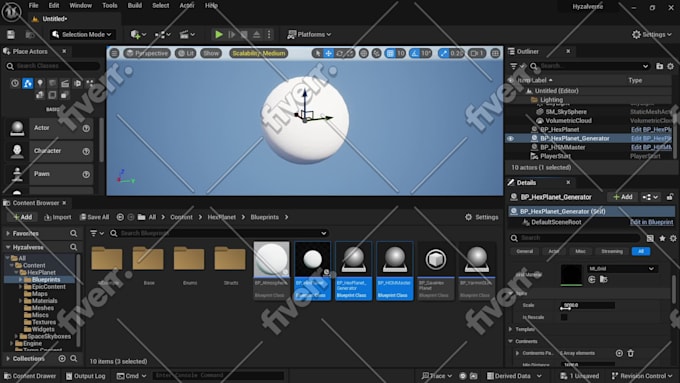Image resolution: width=680 pixels, height=383 pixels.
Task: Open the Blueprints toolbar dropdown icon
Action: tap(163, 34)
